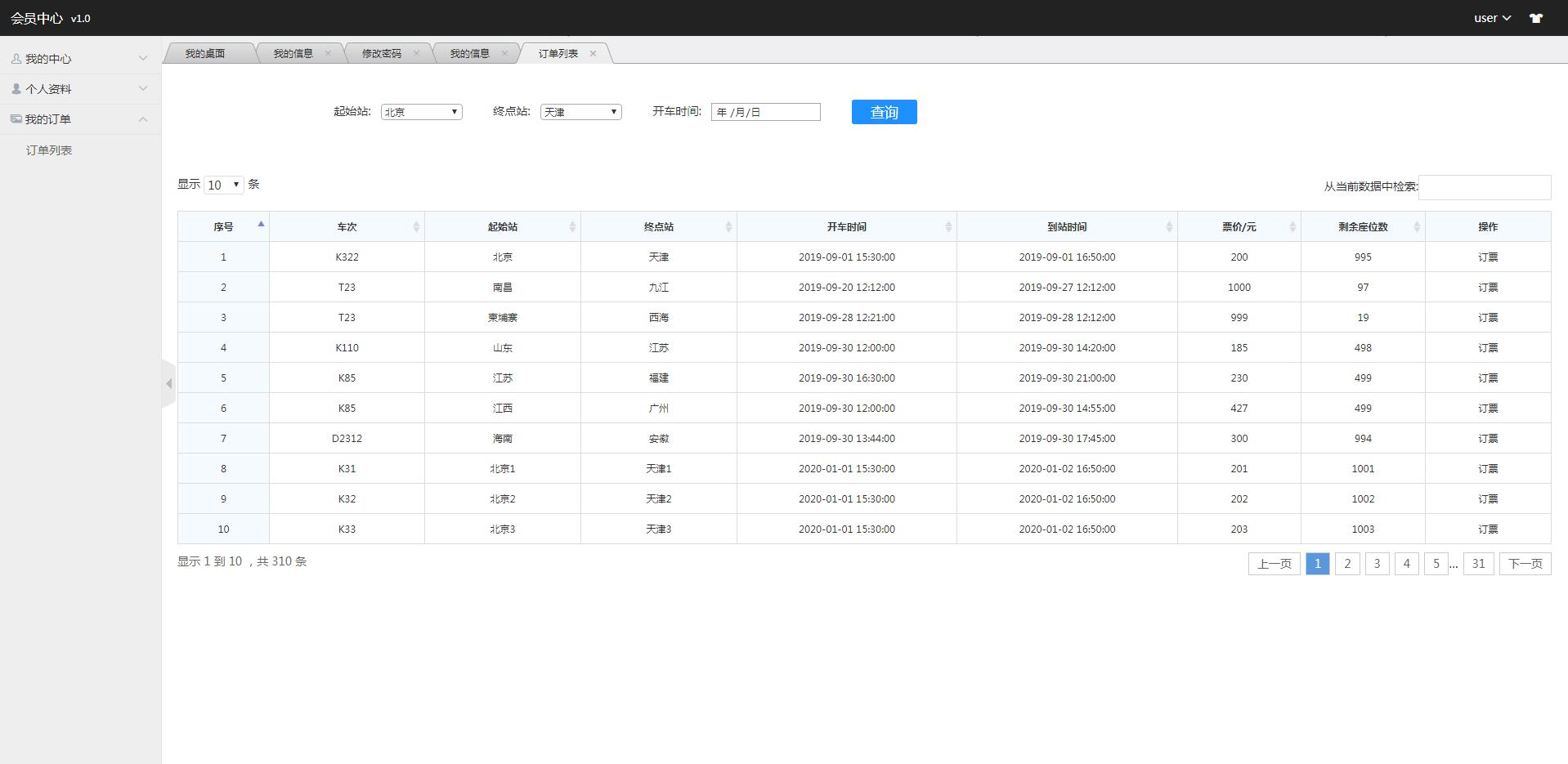This screenshot has width=1568, height=764.
Task: Click the 会员中心 title in the header
Action: click(37, 18)
